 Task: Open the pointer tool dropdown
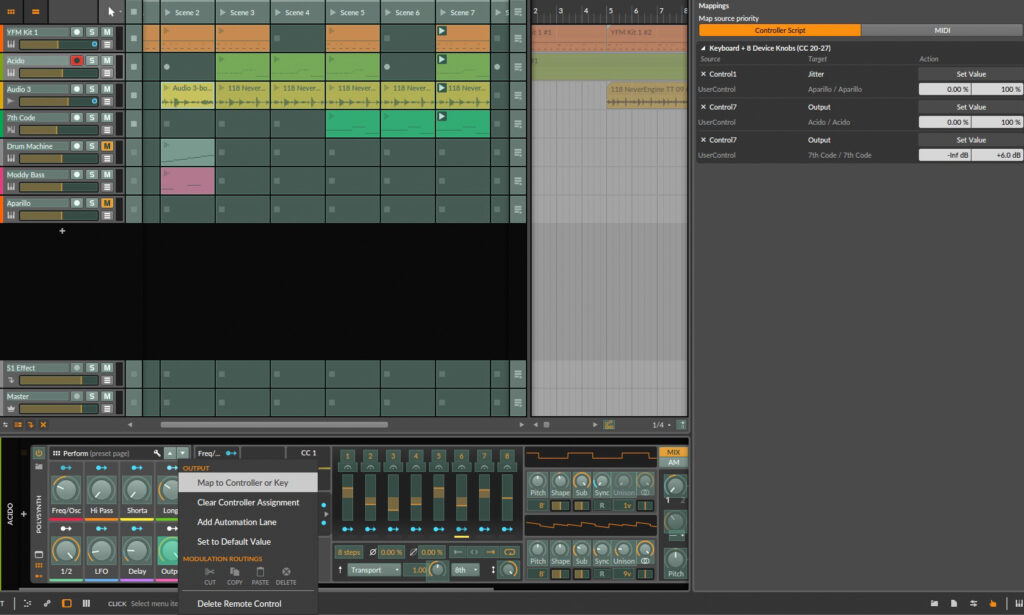point(113,12)
